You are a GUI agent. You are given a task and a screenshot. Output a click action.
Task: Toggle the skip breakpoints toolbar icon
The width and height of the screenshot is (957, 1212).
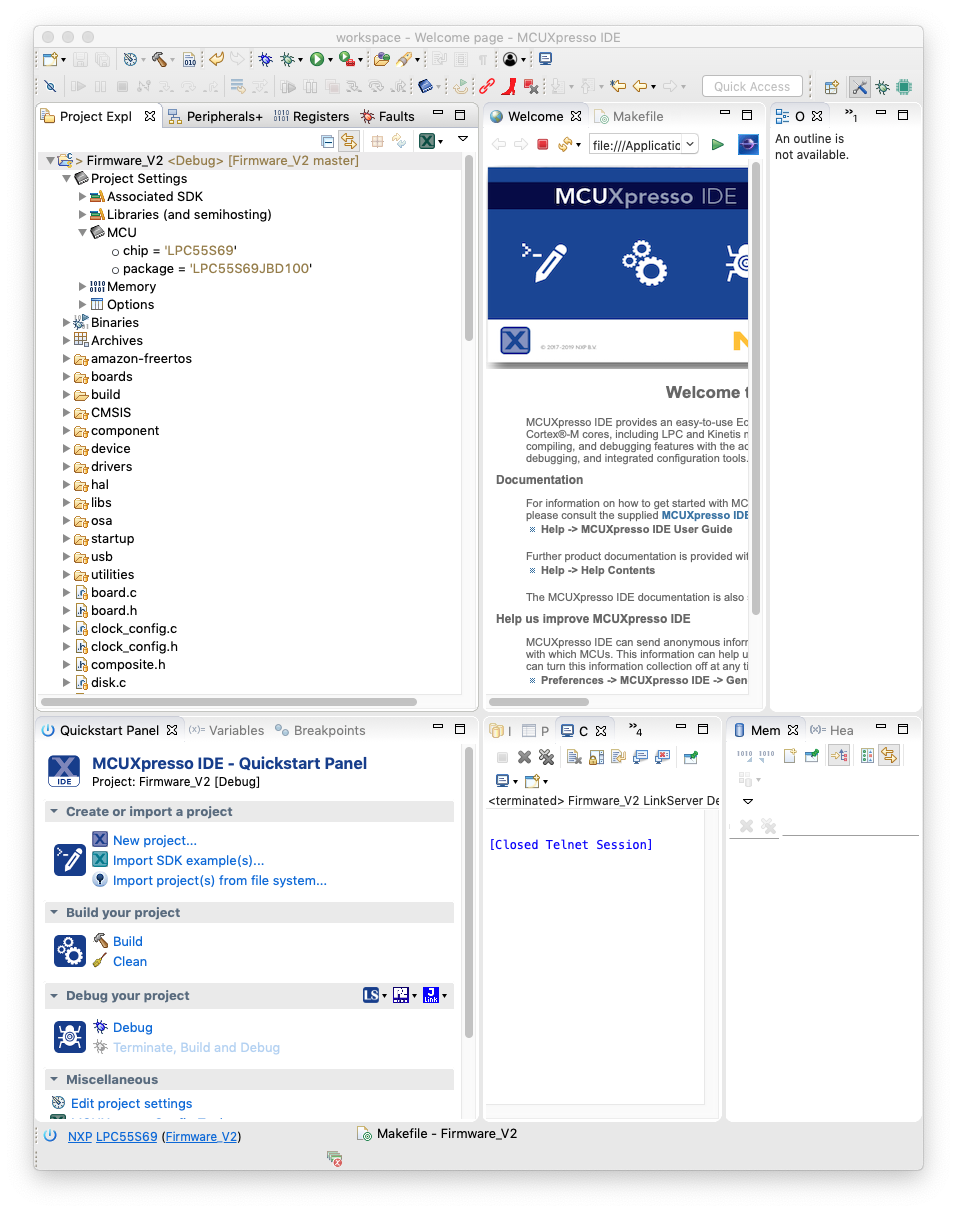click(49, 86)
